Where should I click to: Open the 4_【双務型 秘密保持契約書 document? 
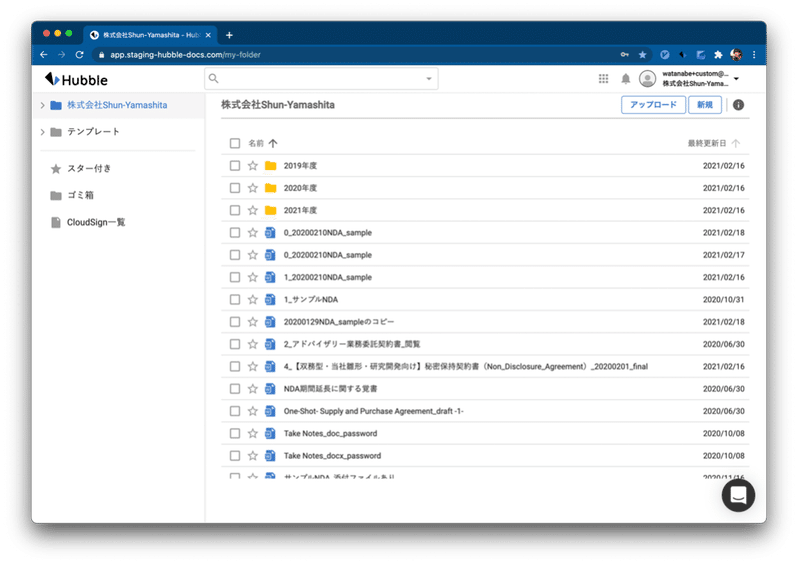[466, 366]
